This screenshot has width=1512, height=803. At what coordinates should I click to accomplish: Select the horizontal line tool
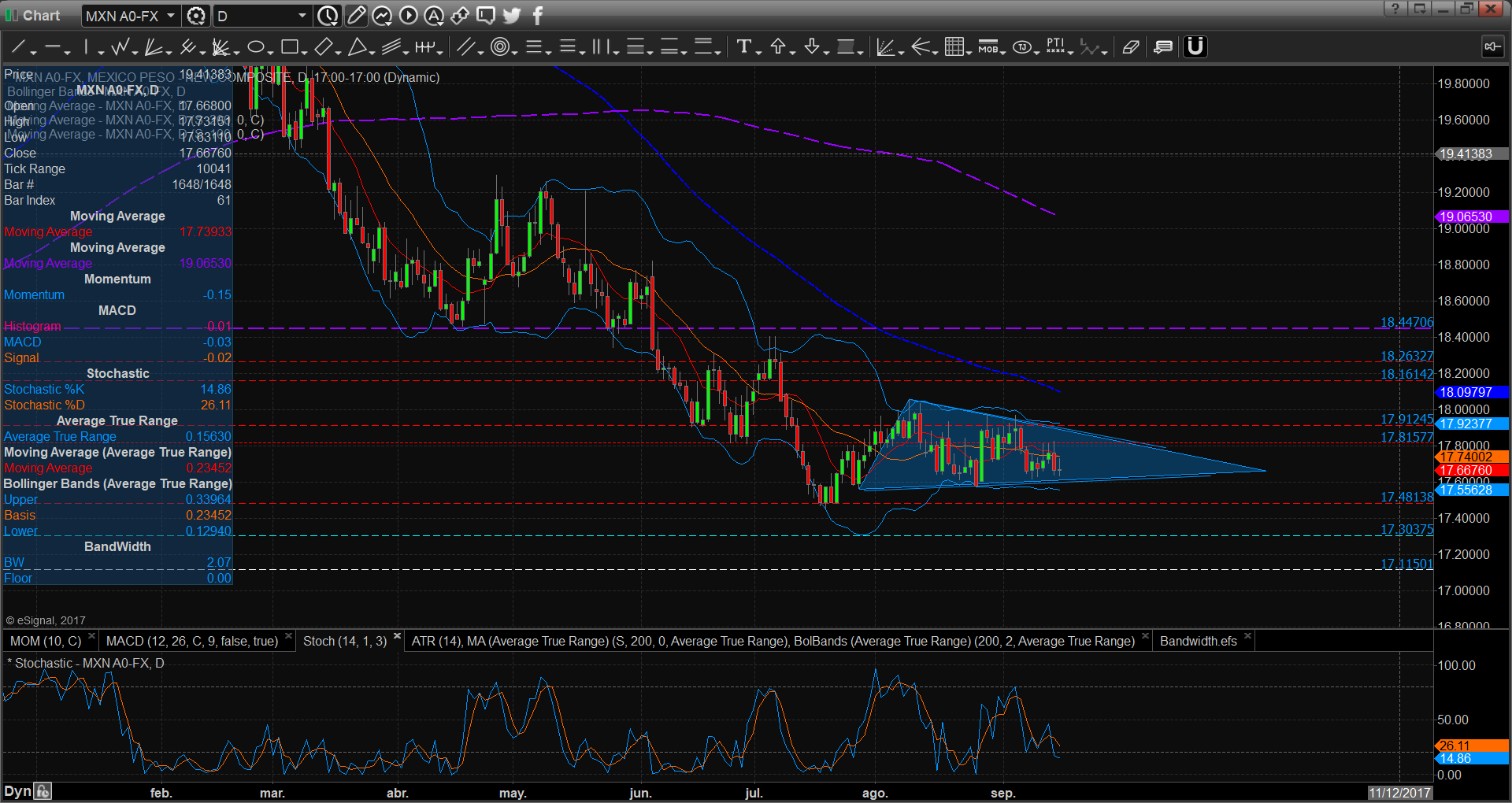click(x=53, y=47)
